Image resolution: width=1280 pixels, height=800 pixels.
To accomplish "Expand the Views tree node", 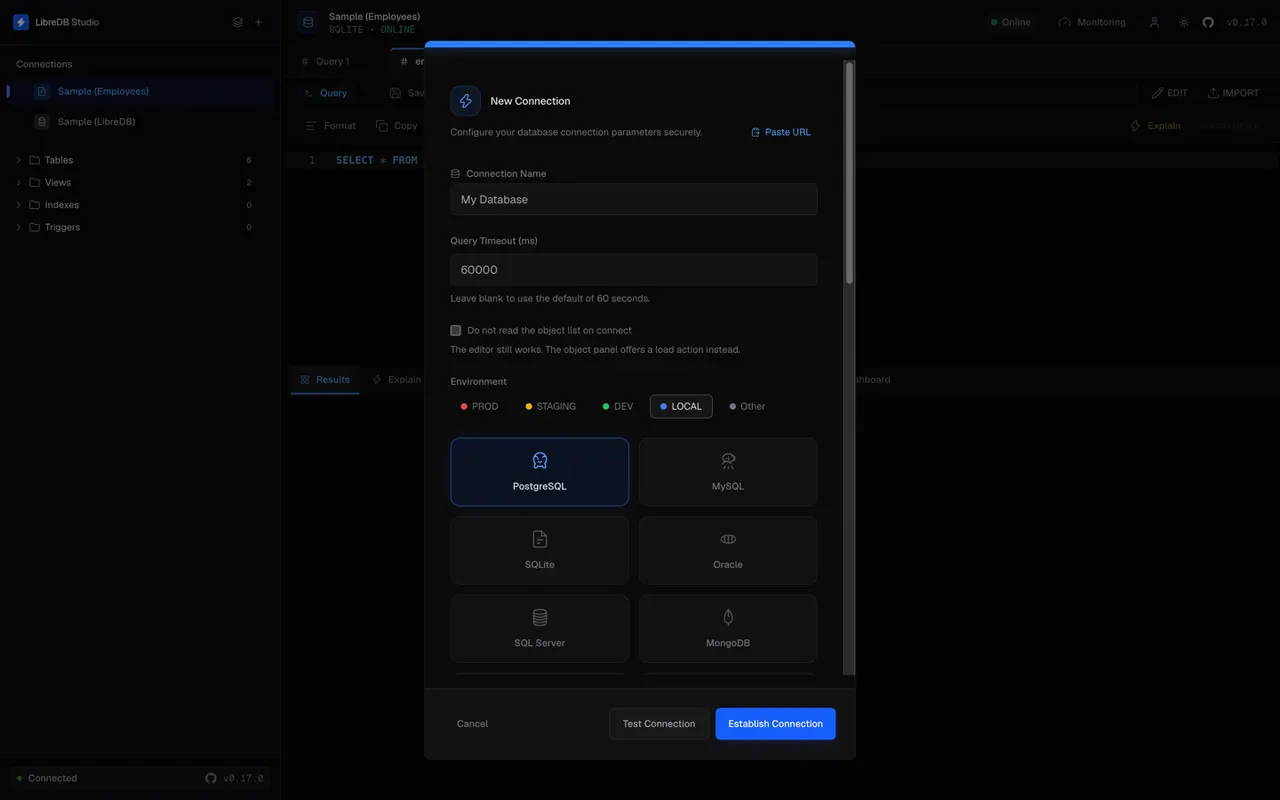I will pyautogui.click(x=18, y=182).
